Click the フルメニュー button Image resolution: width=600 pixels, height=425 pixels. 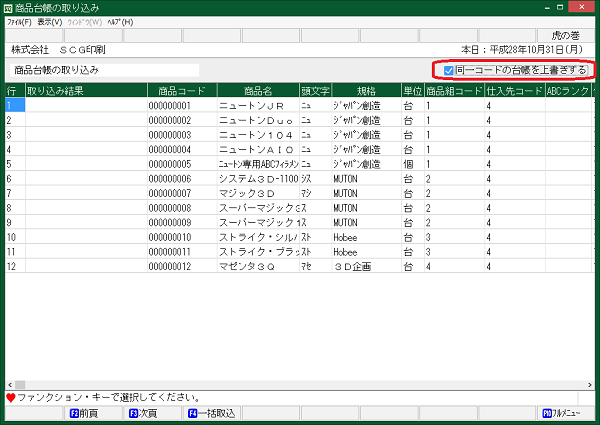[x=566, y=413]
